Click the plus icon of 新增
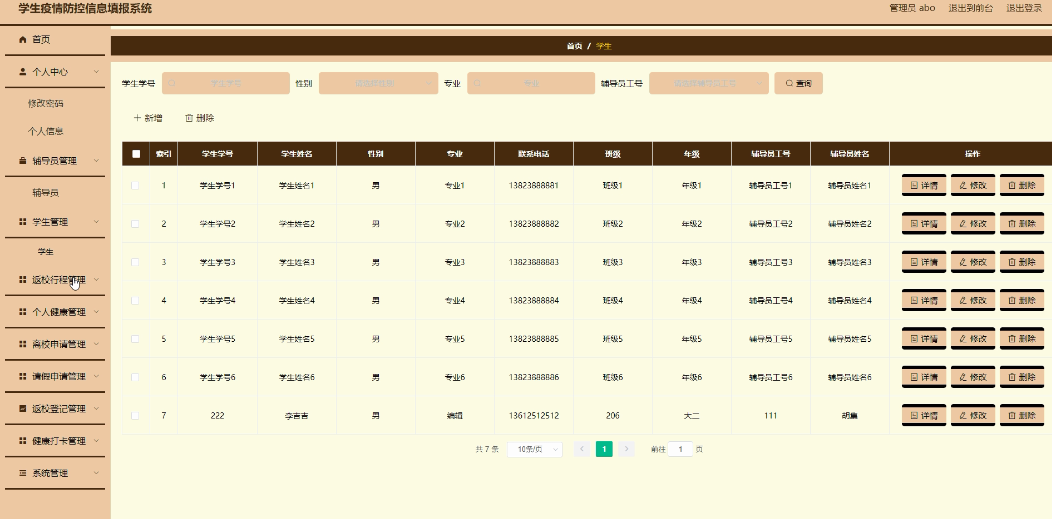 138,118
